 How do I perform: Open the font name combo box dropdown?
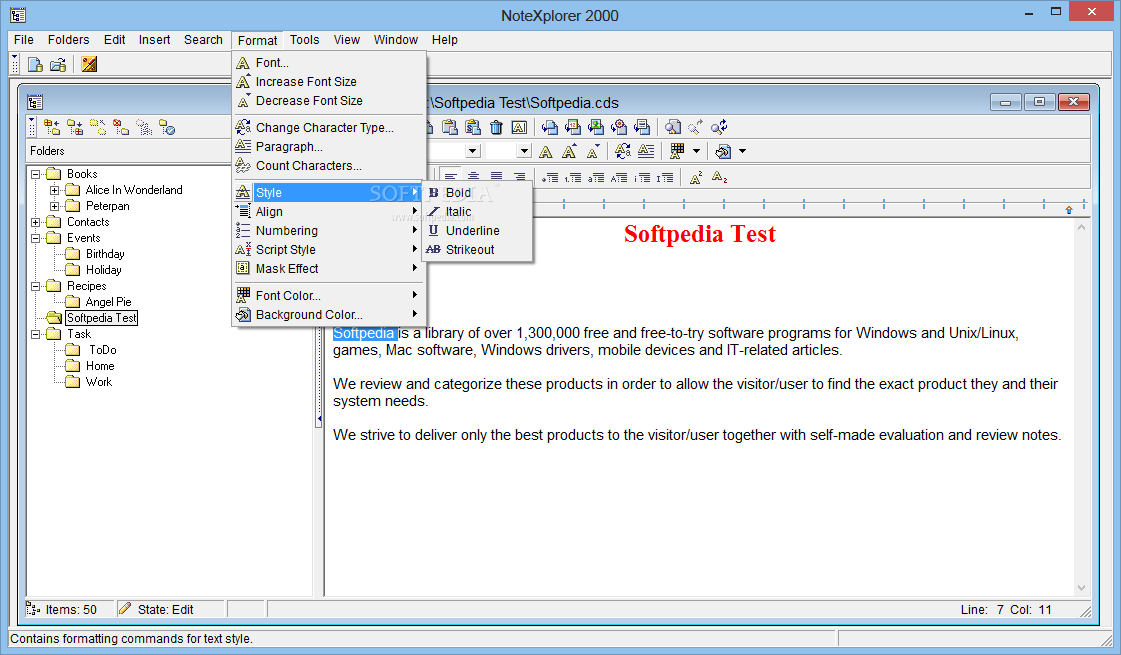click(473, 151)
